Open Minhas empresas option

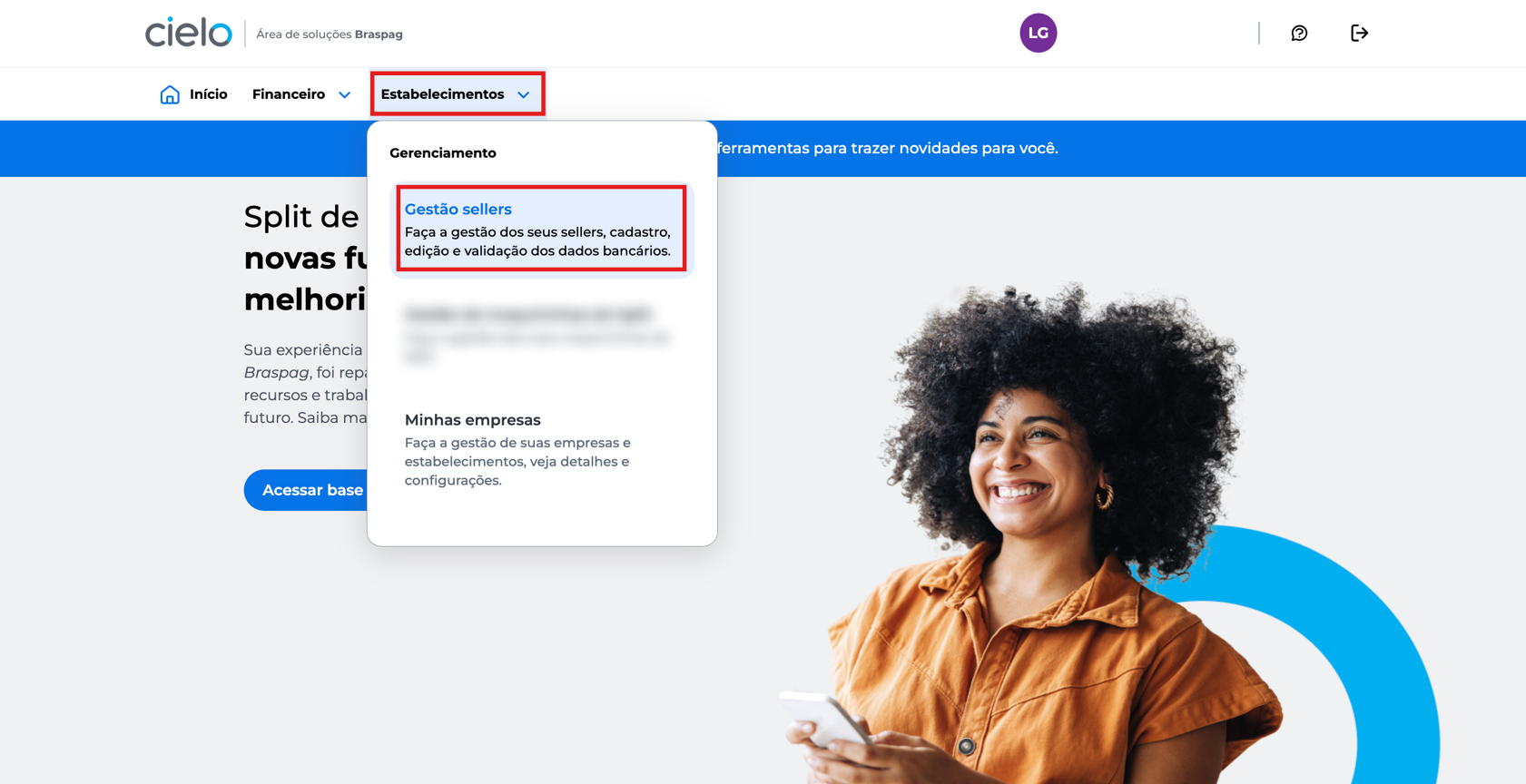tap(542, 449)
